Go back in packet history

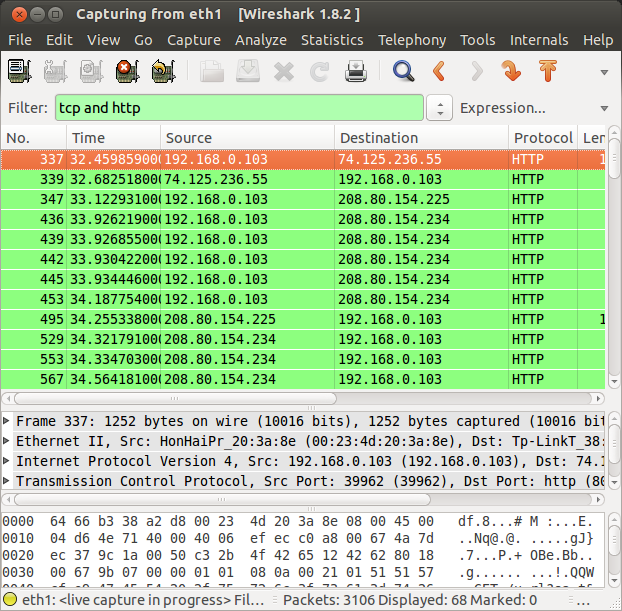tap(439, 71)
